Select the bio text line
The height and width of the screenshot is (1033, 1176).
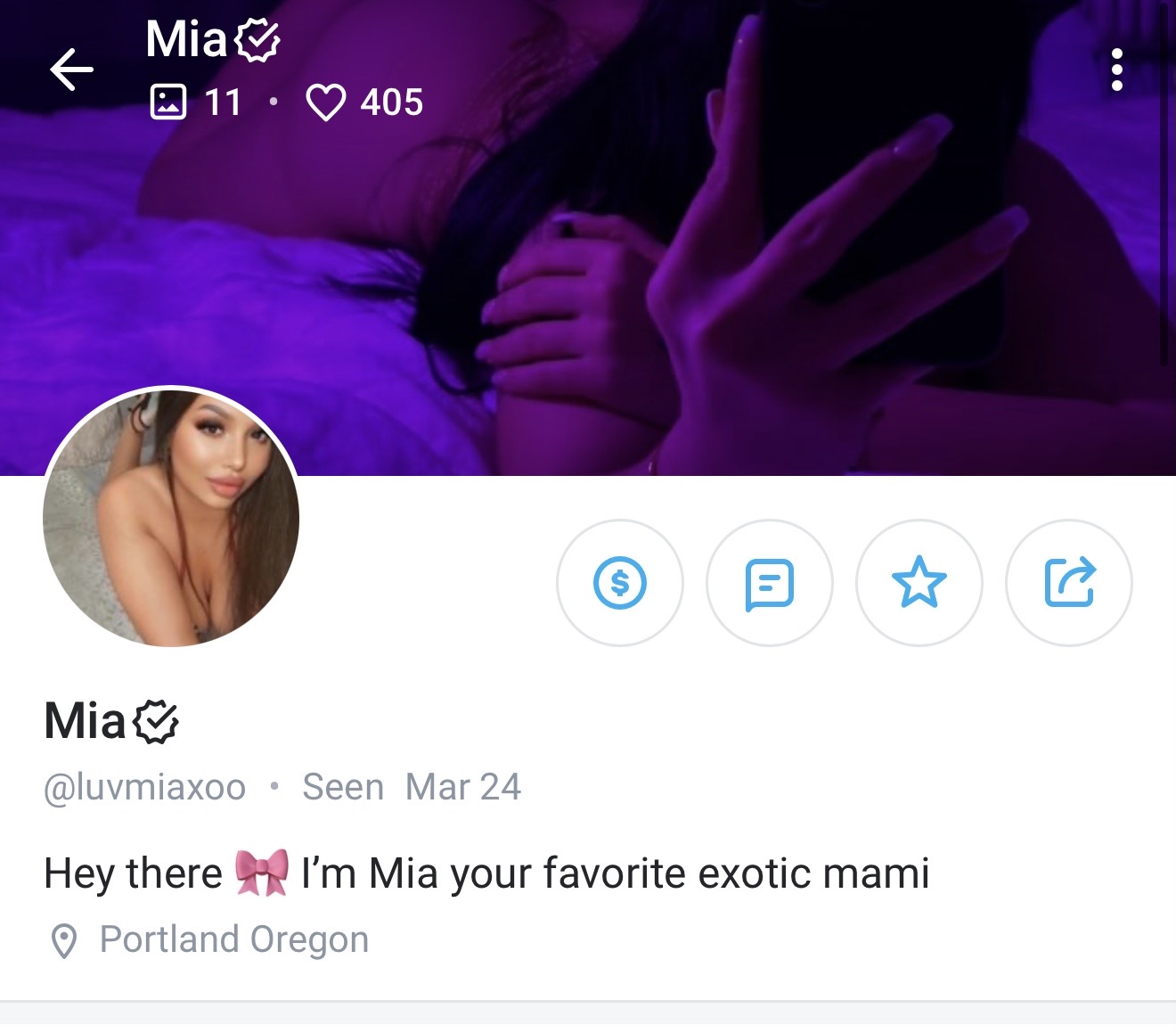click(486, 873)
